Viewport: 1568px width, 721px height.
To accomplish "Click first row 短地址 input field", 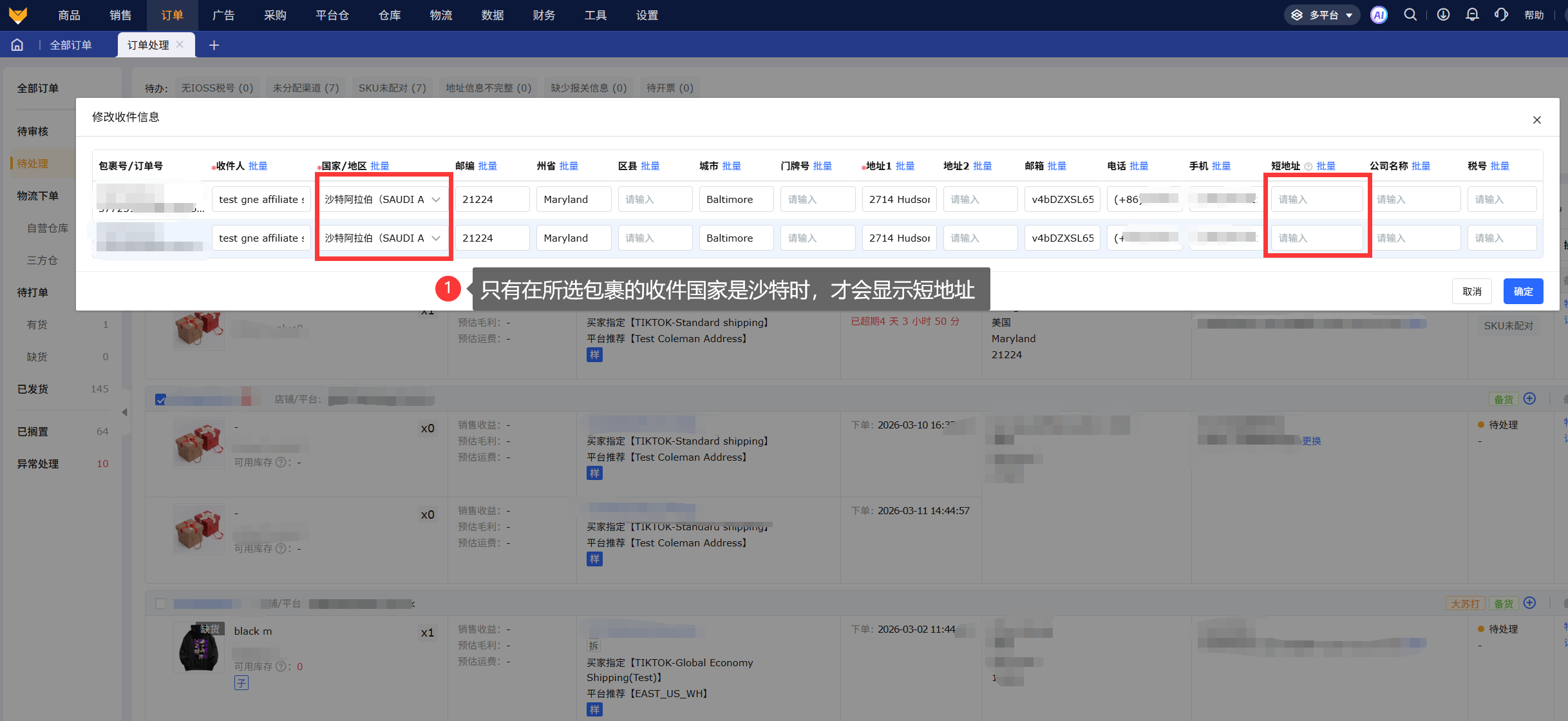I will [1316, 199].
